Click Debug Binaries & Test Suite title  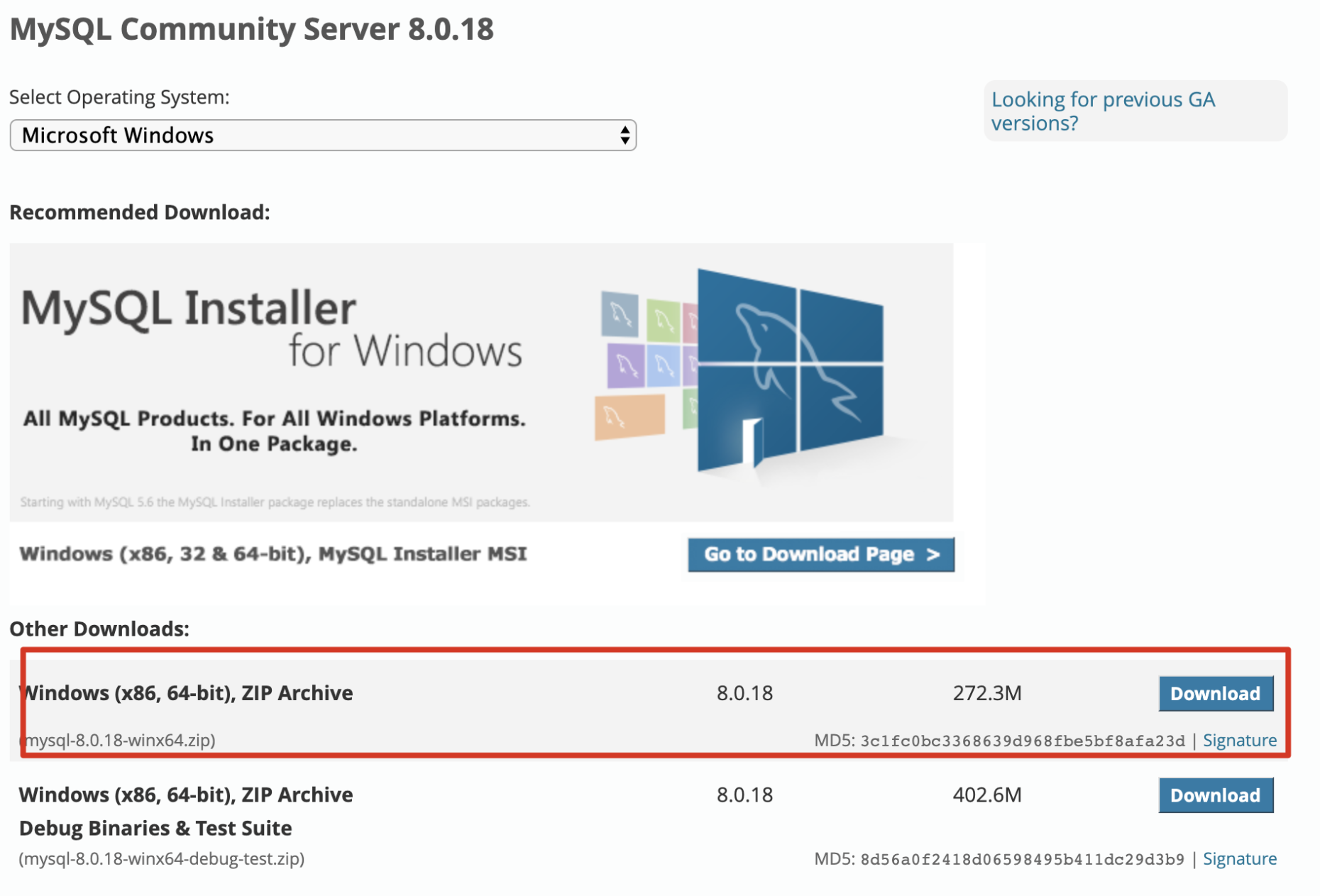[155, 828]
